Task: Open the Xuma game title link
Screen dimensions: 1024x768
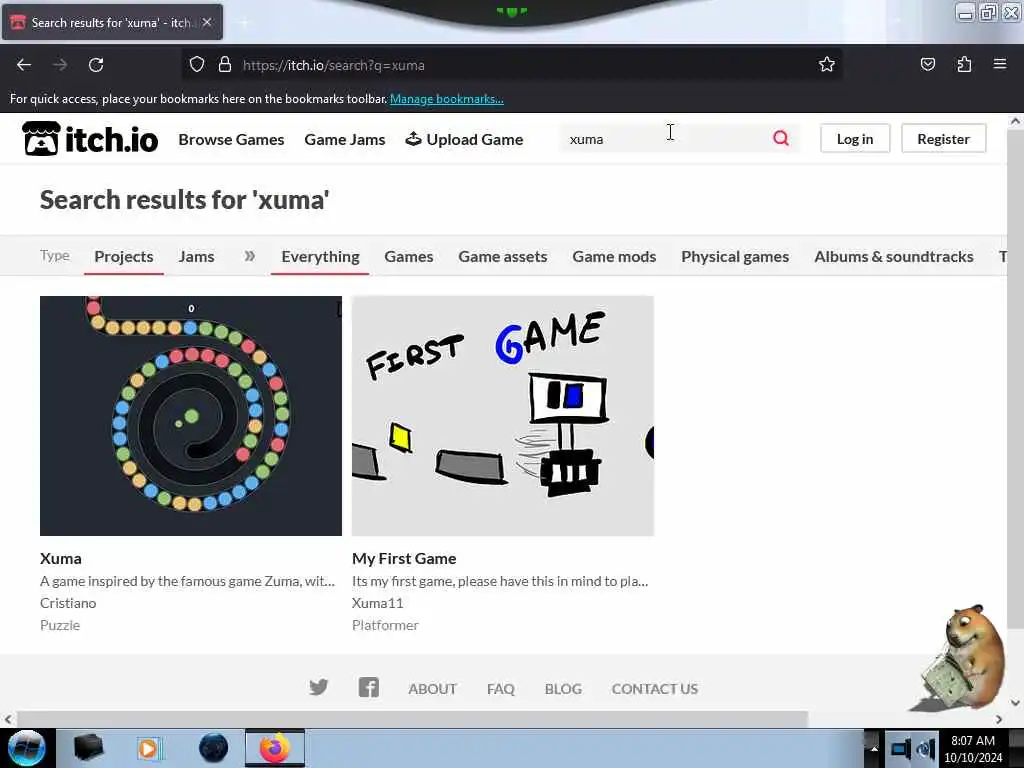Action: [61, 558]
